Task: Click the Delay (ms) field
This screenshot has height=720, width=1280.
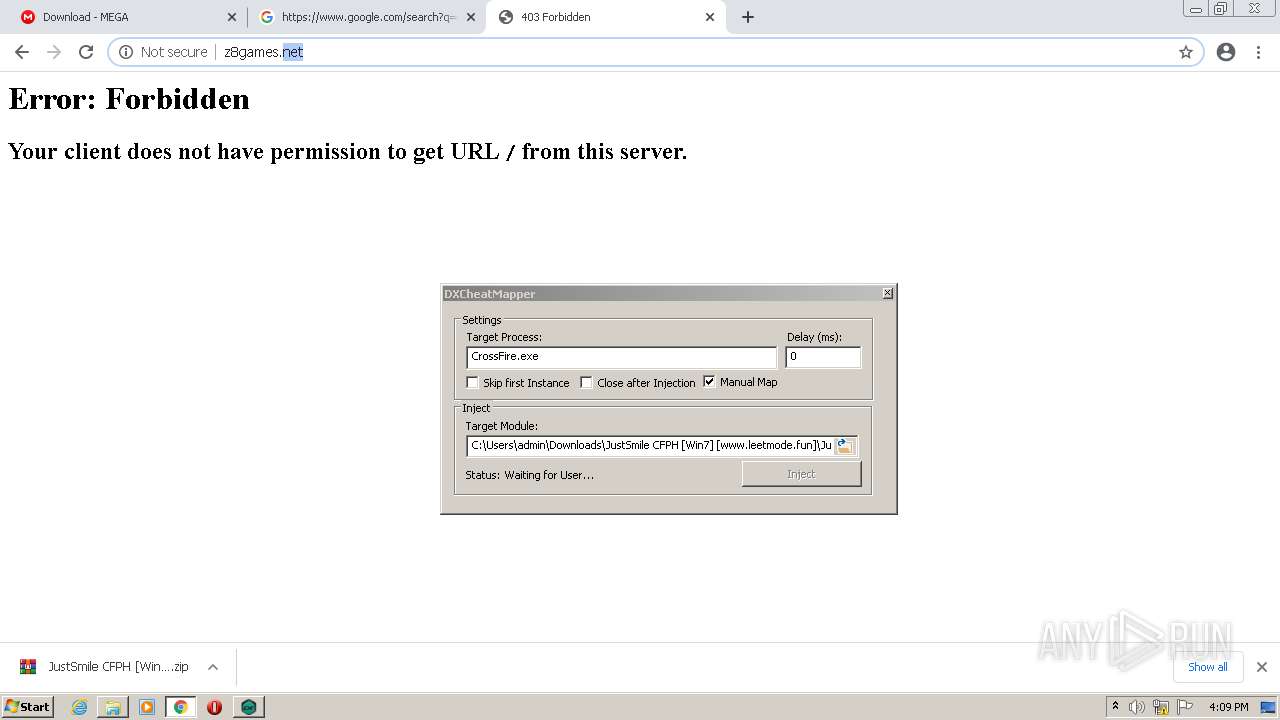Action: [823, 357]
